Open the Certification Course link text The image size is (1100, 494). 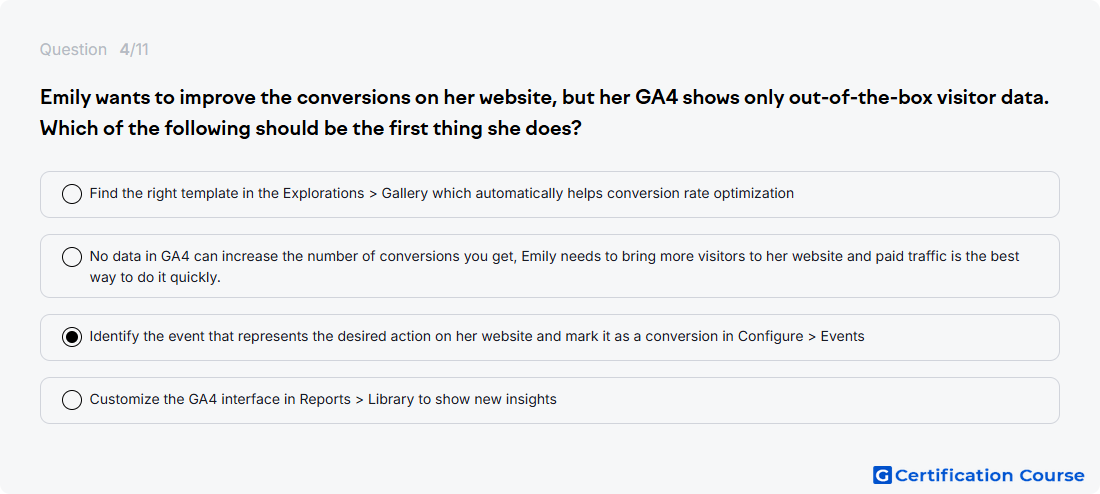pos(989,476)
